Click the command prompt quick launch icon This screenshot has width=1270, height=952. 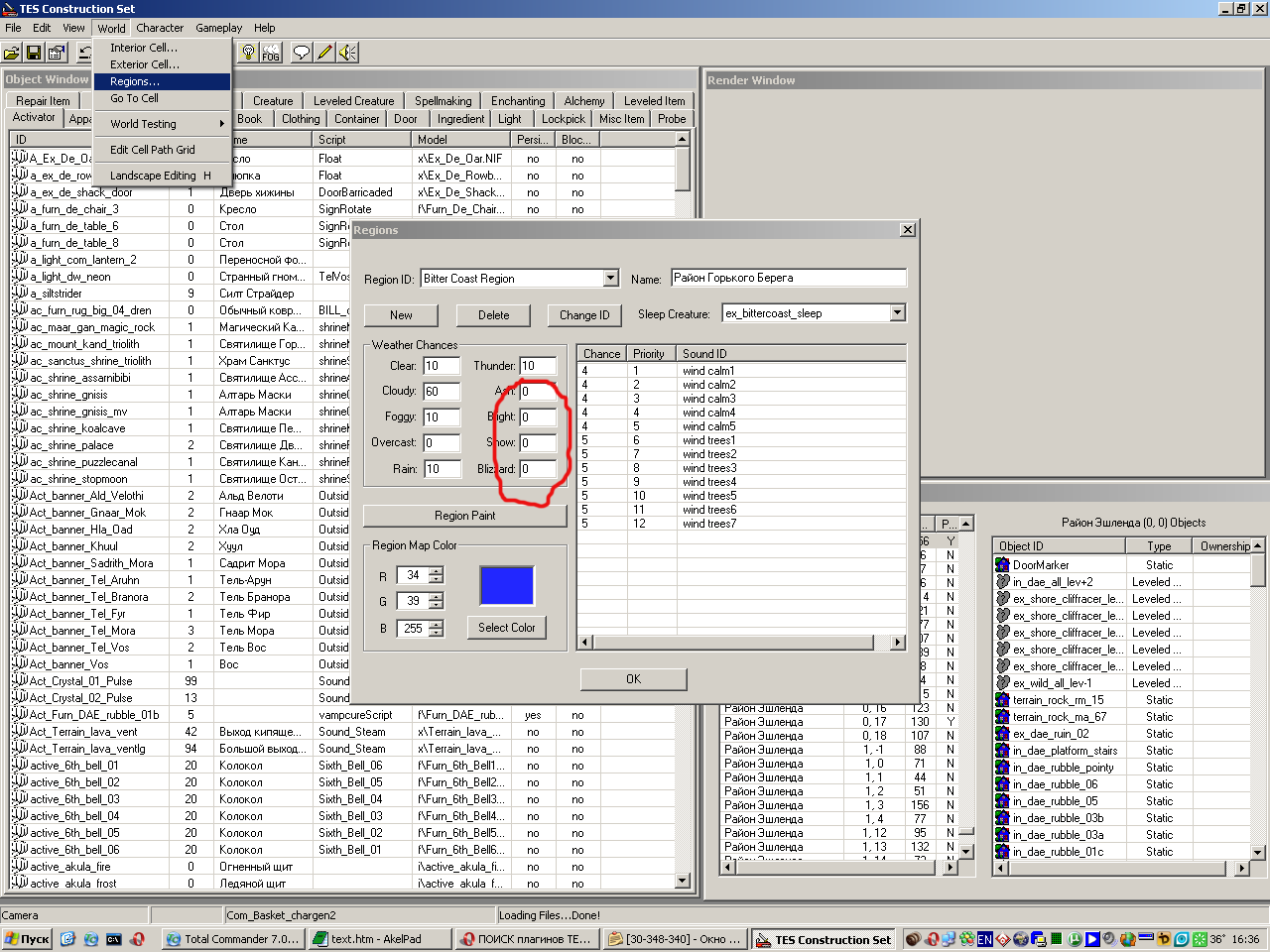tap(114, 939)
